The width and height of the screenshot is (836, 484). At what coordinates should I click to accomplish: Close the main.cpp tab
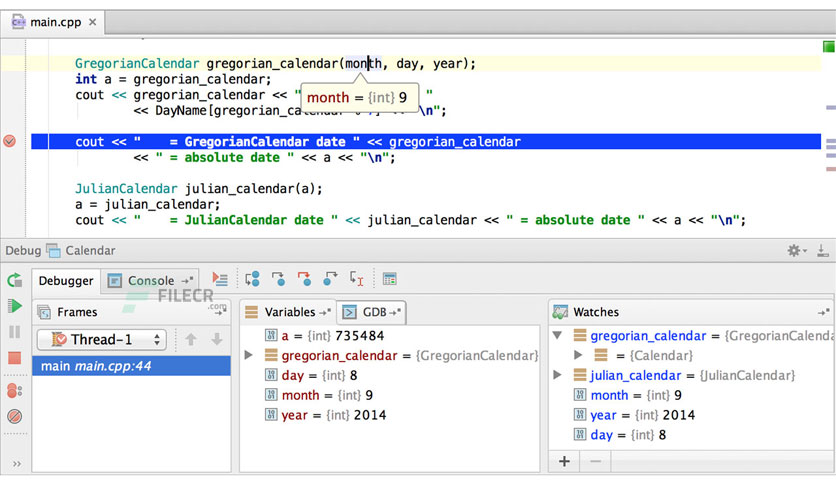point(93,22)
